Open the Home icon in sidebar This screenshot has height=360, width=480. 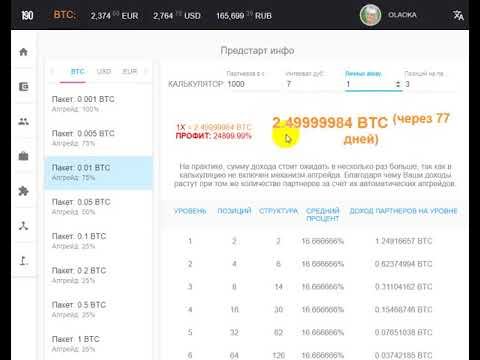pos(23,52)
